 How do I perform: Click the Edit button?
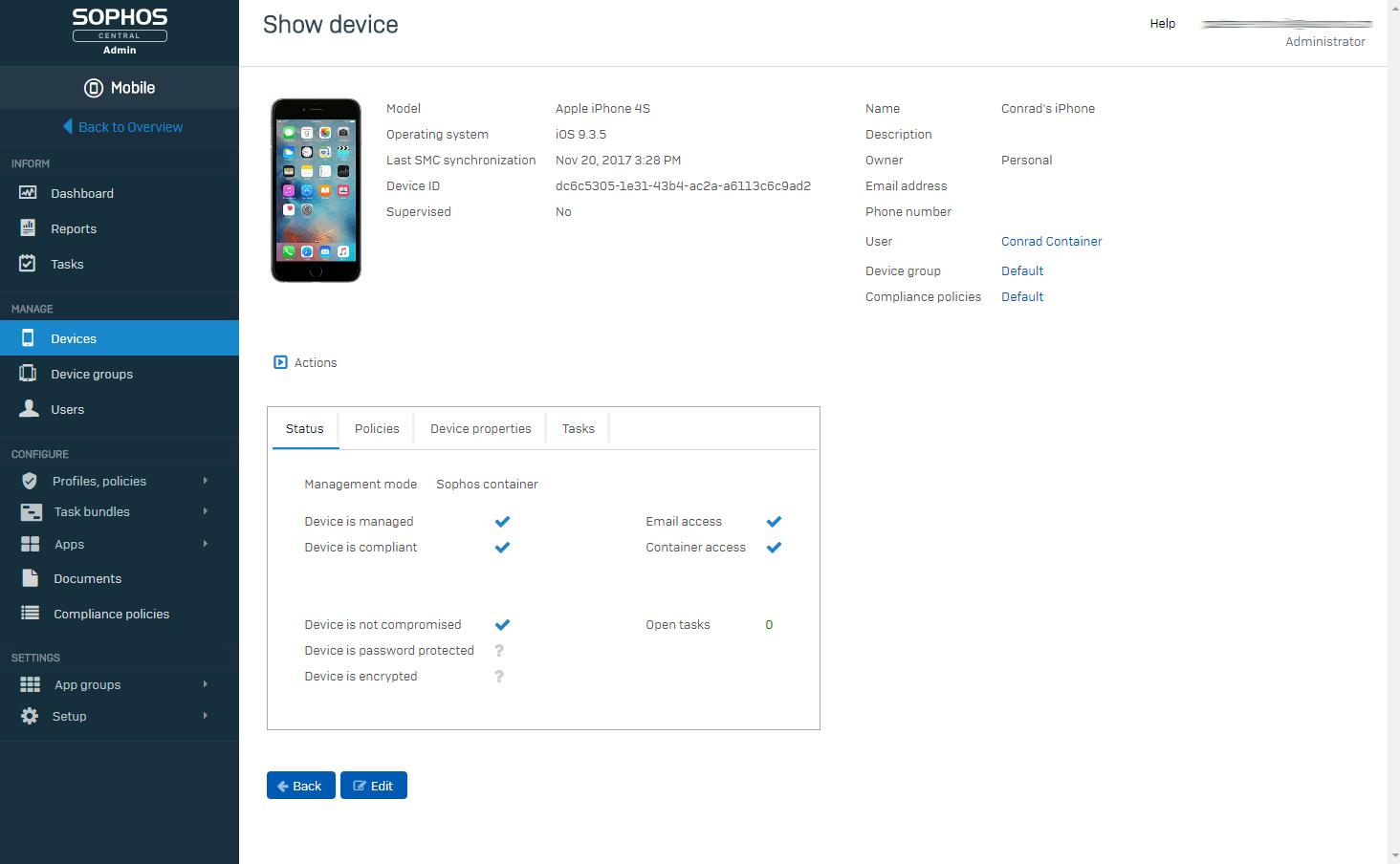tap(374, 786)
